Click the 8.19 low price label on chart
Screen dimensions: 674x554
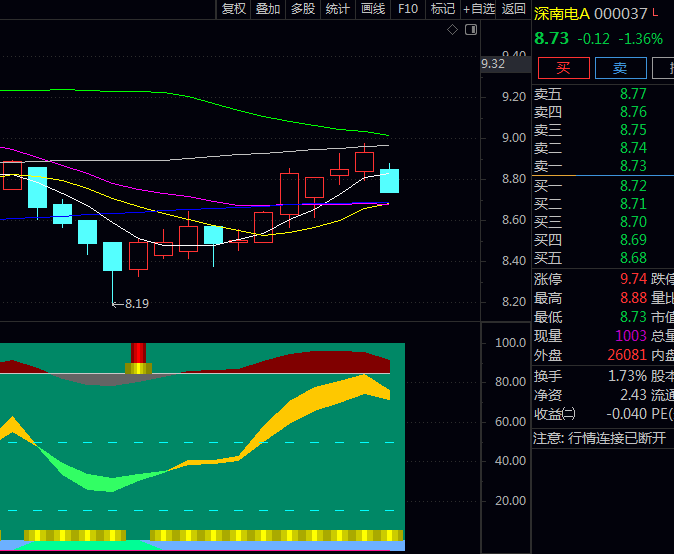pos(136,303)
